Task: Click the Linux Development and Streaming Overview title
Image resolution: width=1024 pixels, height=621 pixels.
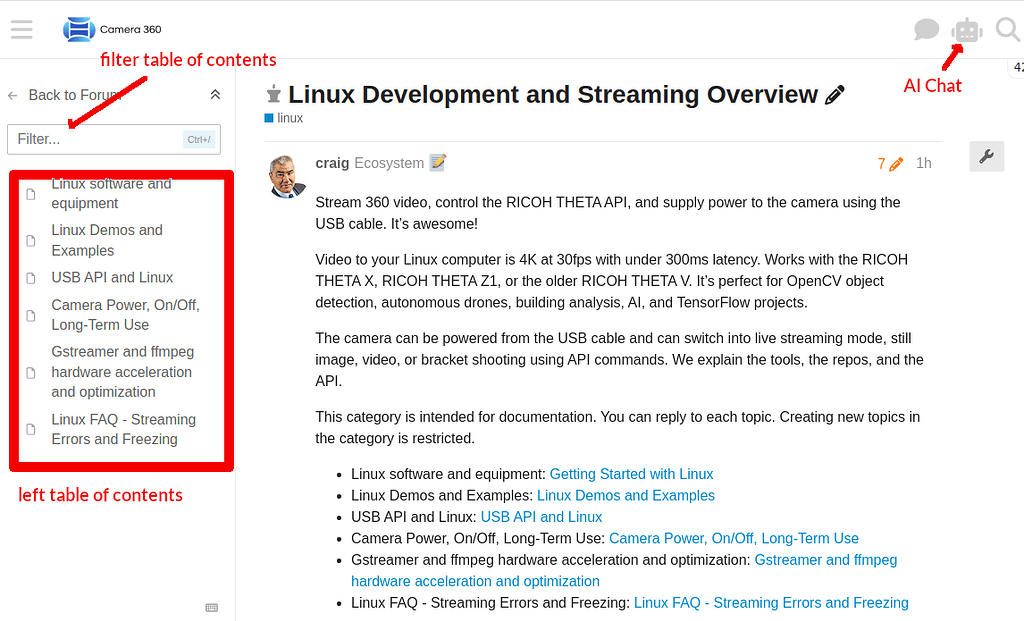Action: [553, 95]
